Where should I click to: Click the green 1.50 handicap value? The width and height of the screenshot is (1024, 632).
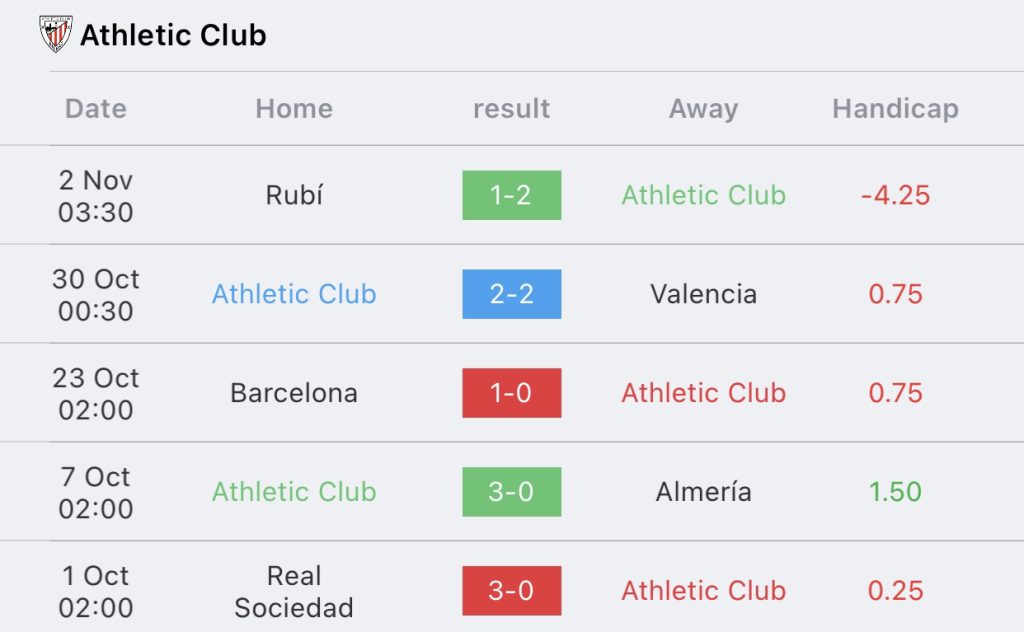point(895,492)
